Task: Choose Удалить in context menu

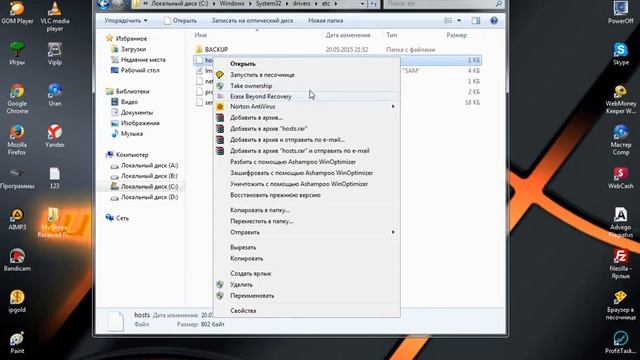Action: pyautogui.click(x=307, y=284)
